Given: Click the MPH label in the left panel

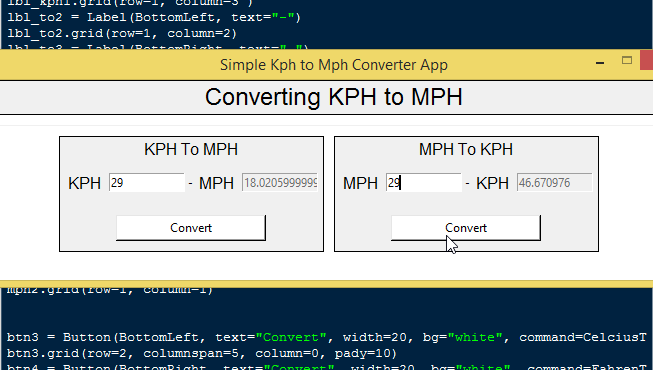Looking at the screenshot, I should pyautogui.click(x=216, y=183).
